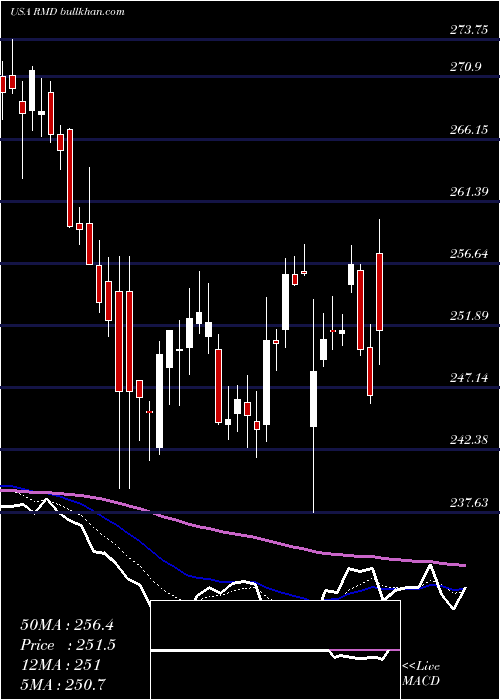Click the 247.14 price level label
Screen dimensions: 500x700
click(x=469, y=378)
